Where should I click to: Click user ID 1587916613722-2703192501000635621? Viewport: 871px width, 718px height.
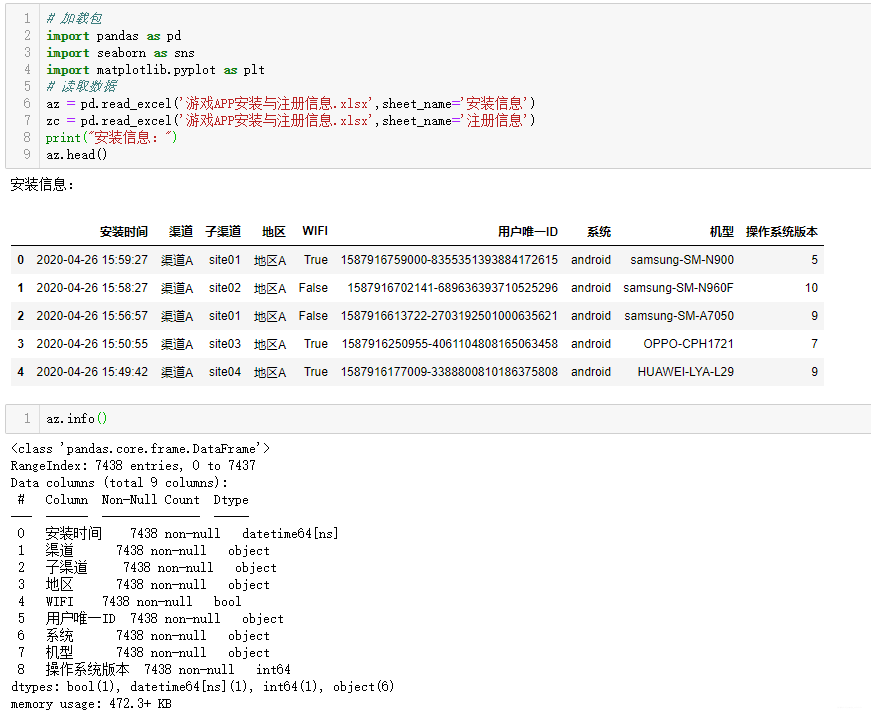point(449,316)
